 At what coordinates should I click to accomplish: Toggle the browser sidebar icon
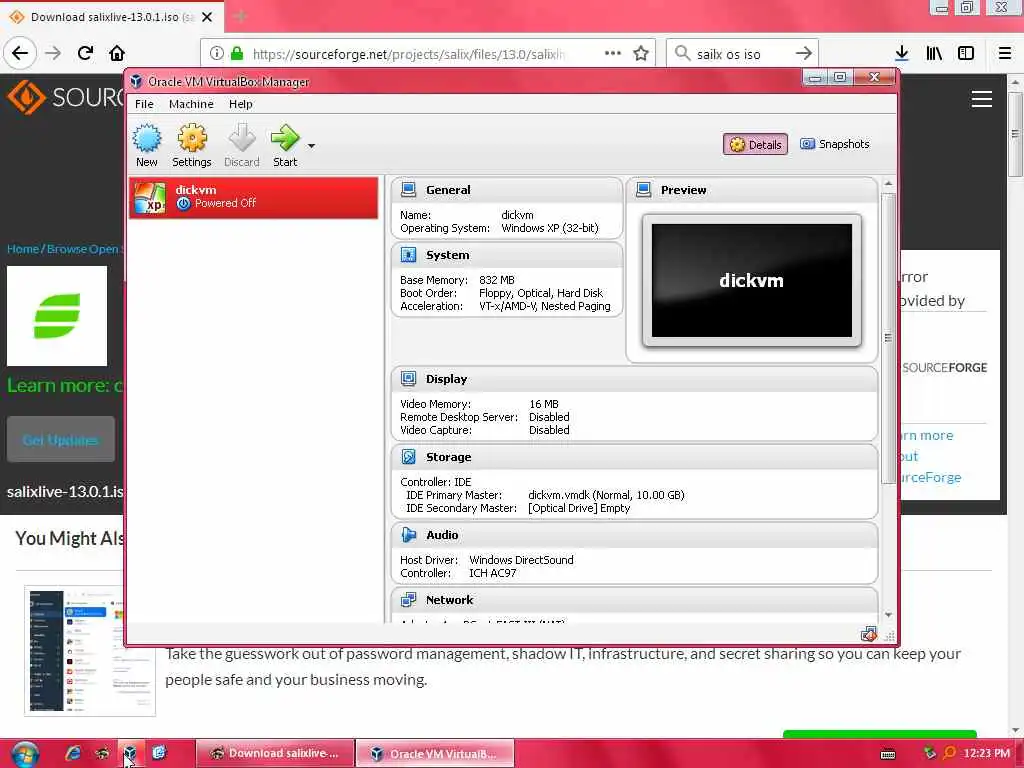[x=966, y=53]
